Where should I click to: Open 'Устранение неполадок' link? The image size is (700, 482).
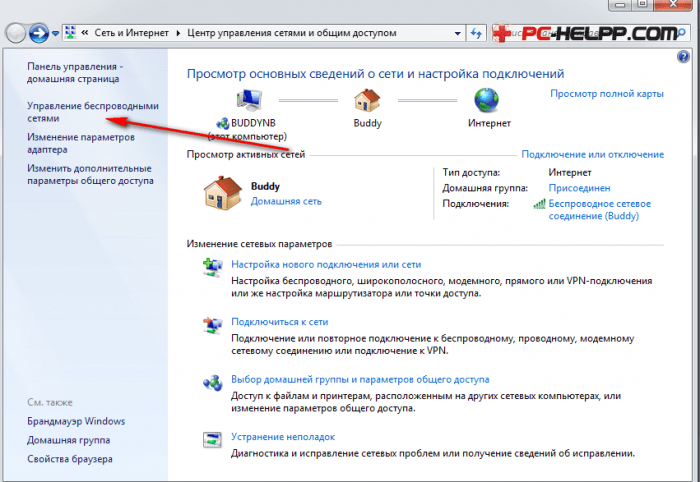click(x=283, y=437)
